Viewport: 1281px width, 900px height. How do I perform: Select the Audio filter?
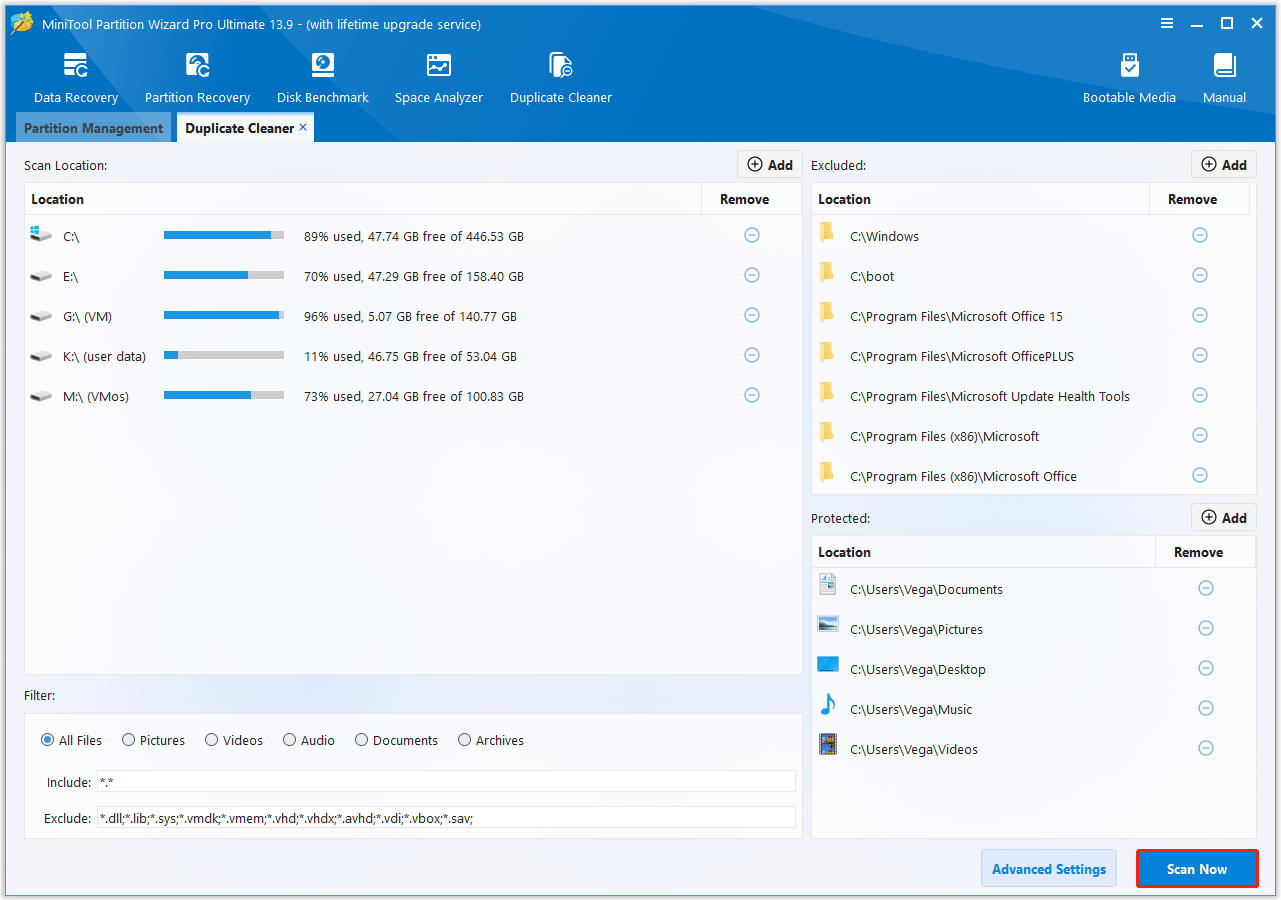point(309,740)
